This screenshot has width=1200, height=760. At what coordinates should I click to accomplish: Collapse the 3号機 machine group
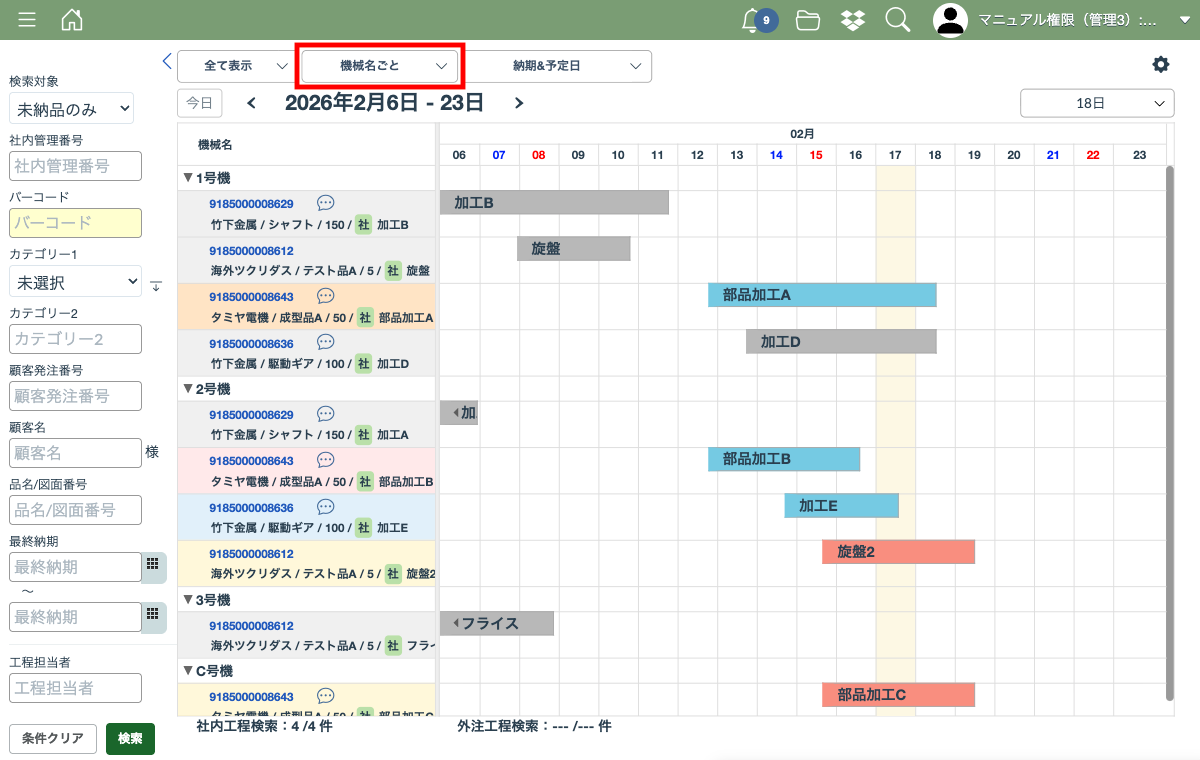click(188, 600)
